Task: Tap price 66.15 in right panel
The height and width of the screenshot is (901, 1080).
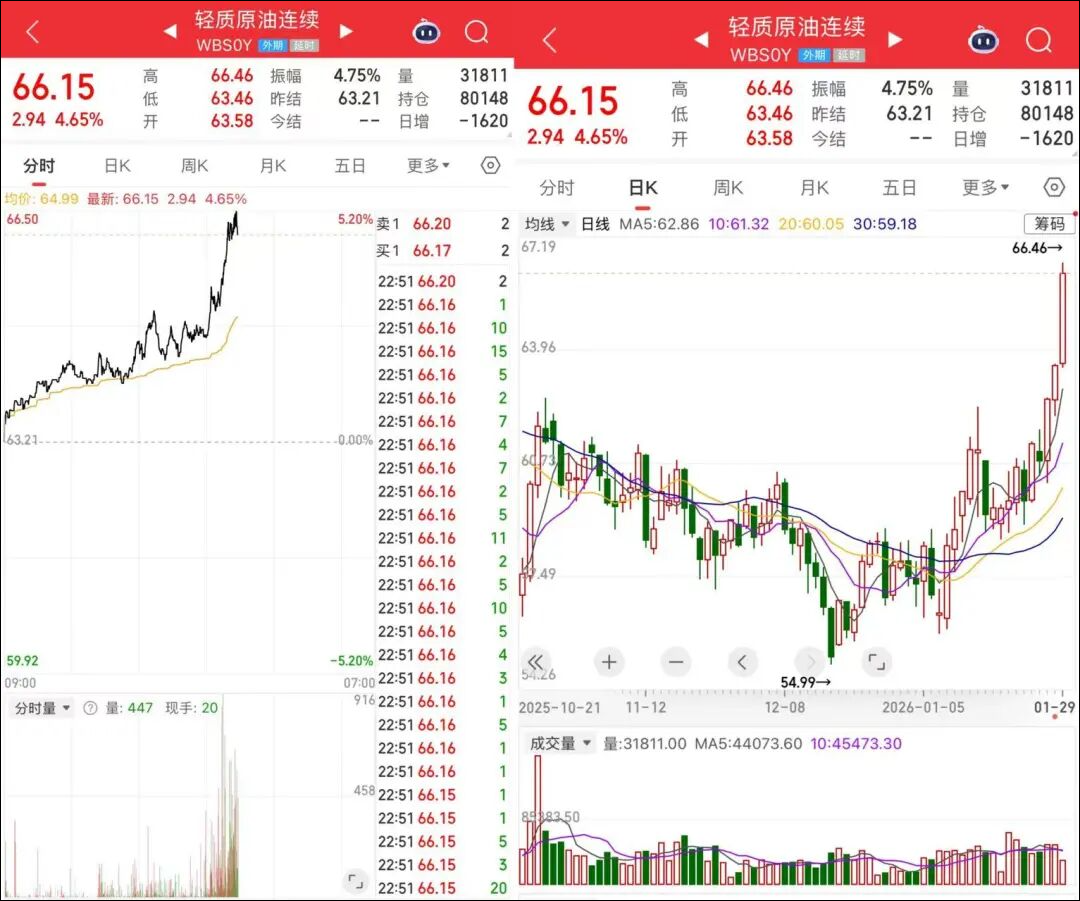Action: [x=573, y=101]
